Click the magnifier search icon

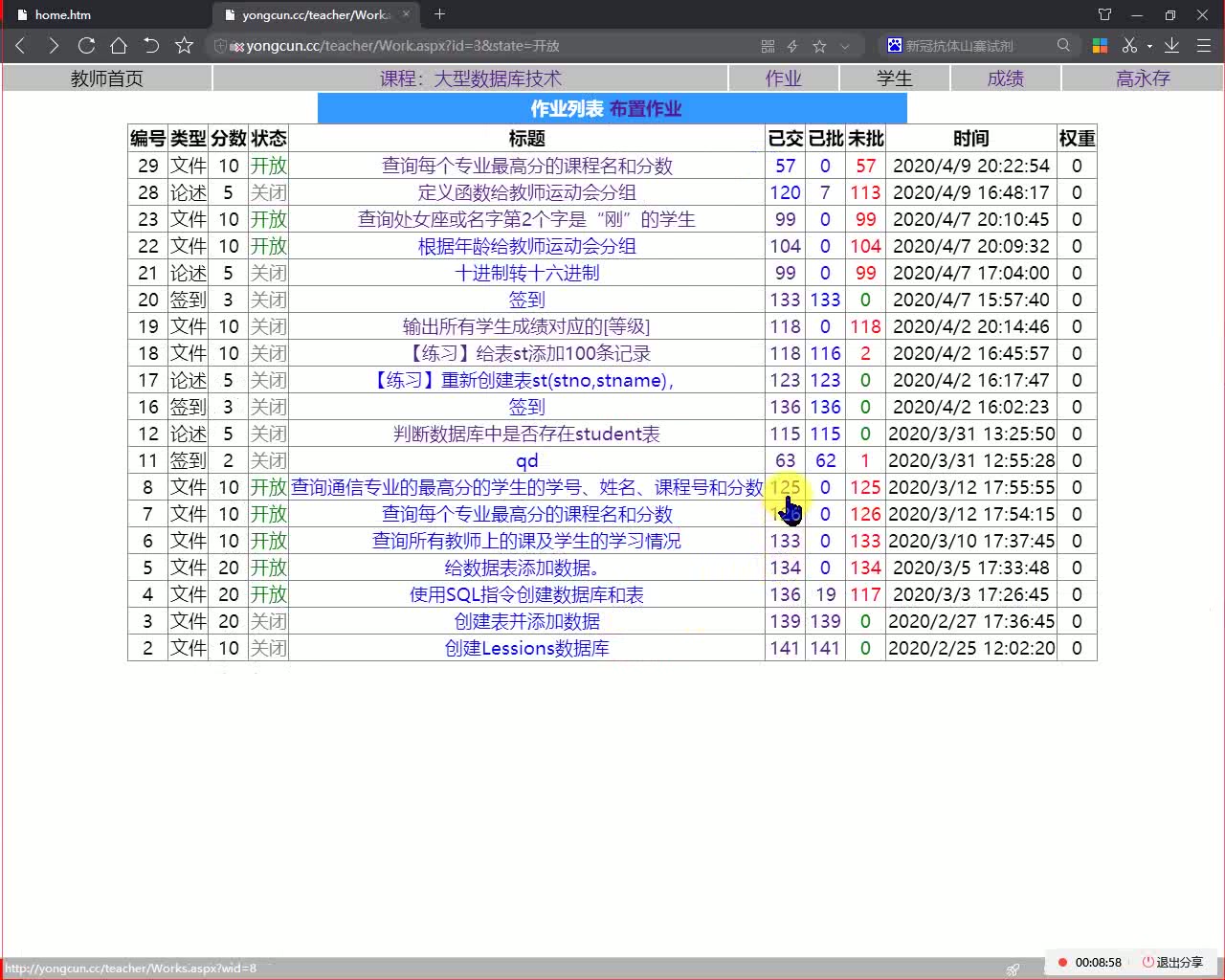pos(1063,45)
